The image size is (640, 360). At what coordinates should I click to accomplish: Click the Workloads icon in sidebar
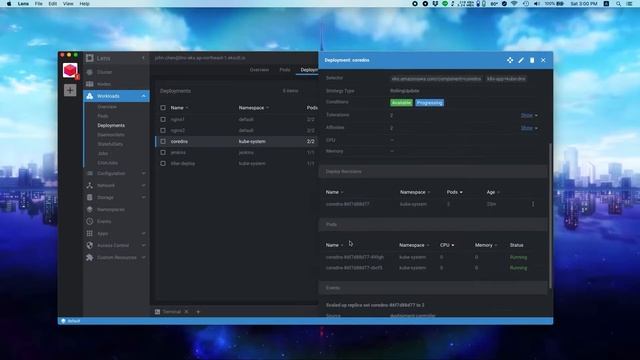[x=90, y=96]
